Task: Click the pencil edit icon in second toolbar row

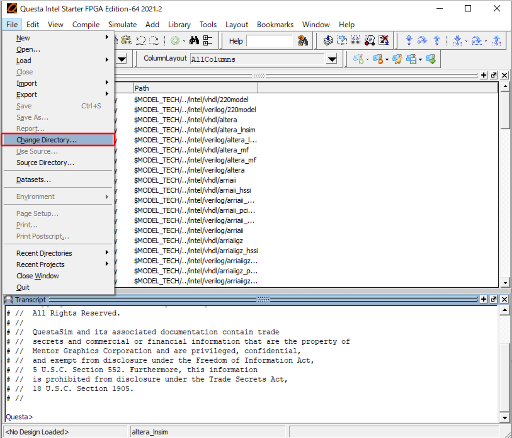Action: [x=397, y=59]
